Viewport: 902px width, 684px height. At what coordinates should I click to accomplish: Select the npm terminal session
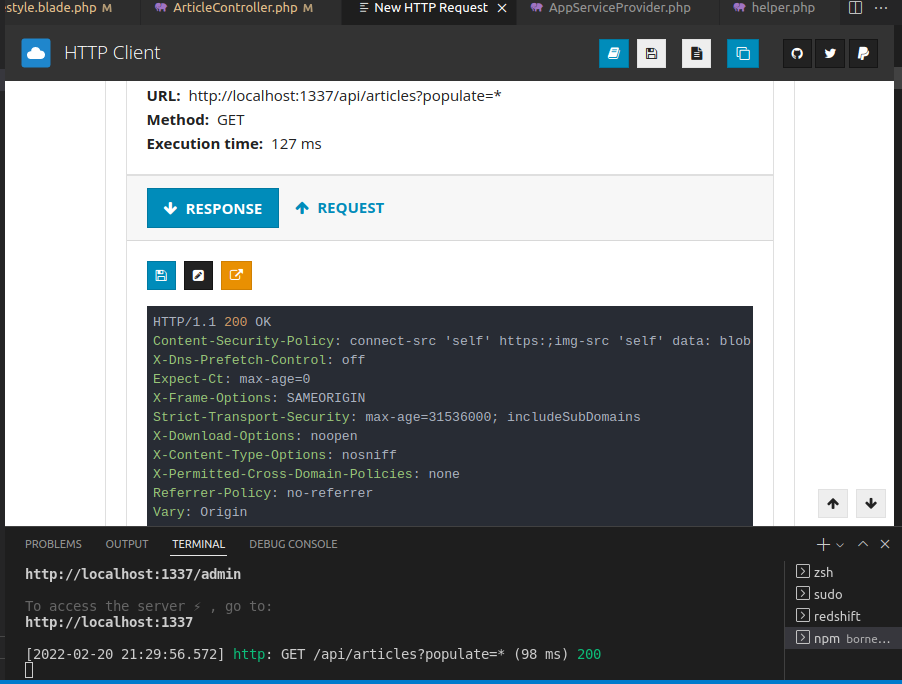click(x=843, y=638)
